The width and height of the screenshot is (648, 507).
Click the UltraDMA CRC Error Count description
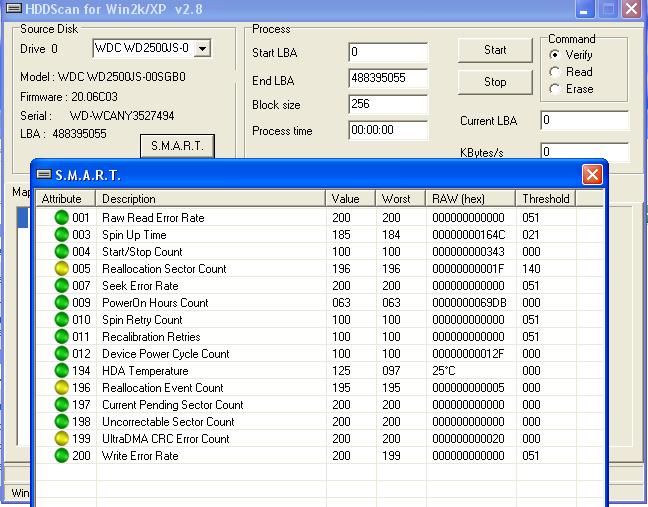166,439
